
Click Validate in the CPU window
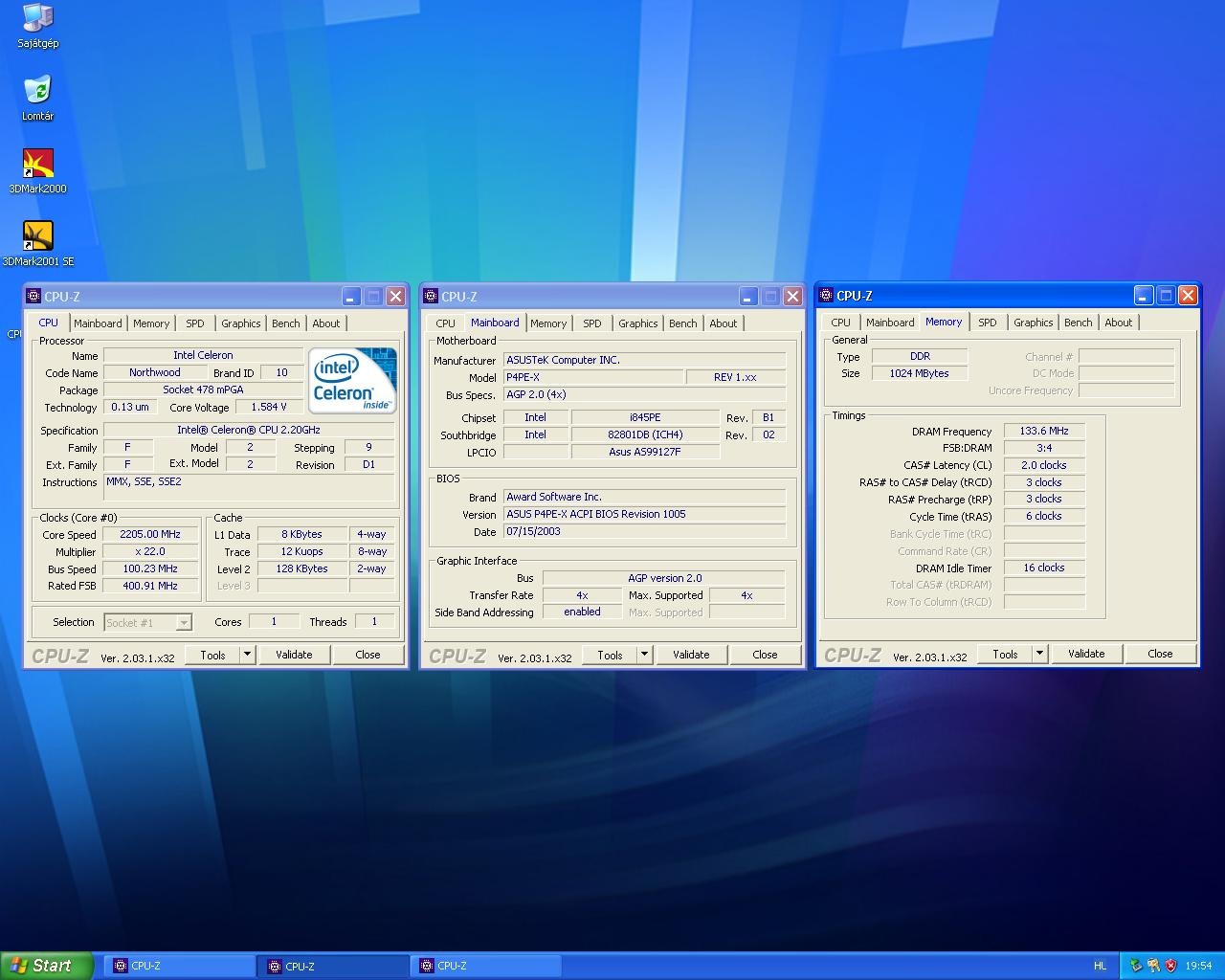pyautogui.click(x=294, y=655)
